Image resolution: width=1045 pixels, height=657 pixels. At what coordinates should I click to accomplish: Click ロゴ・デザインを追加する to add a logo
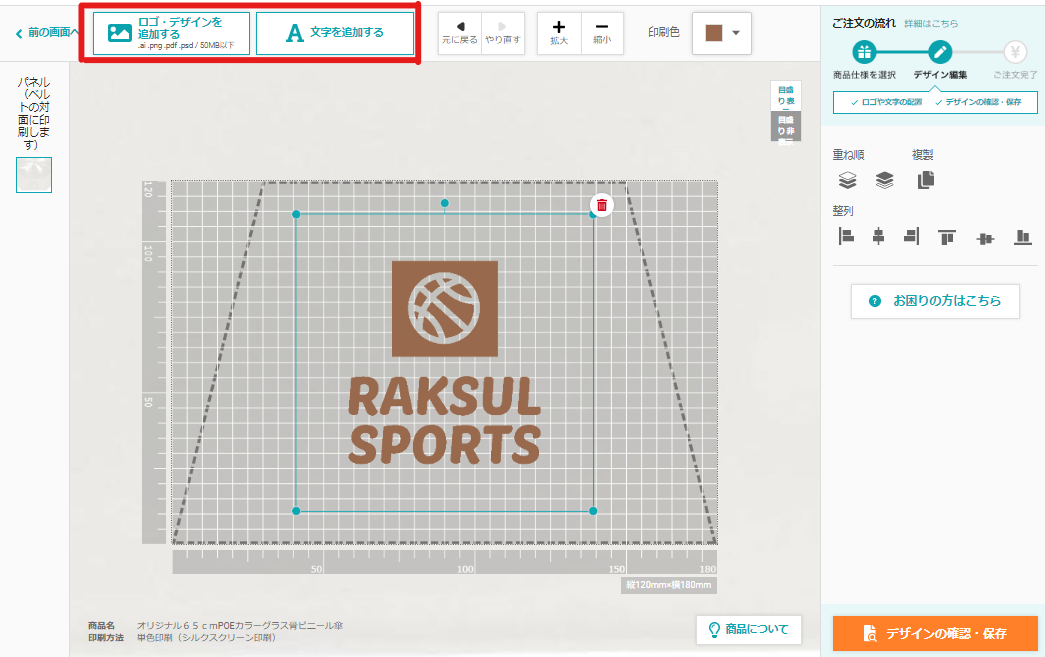pyautogui.click(x=171, y=33)
